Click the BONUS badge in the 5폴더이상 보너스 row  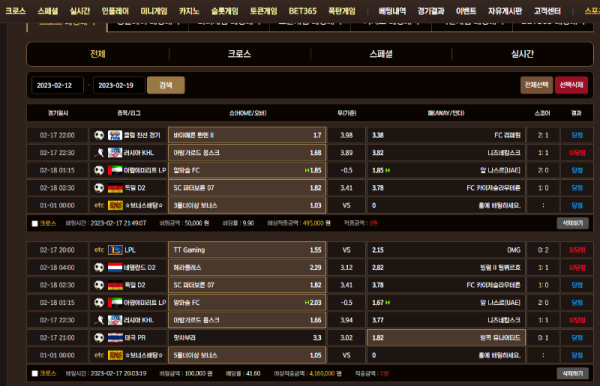(115, 355)
